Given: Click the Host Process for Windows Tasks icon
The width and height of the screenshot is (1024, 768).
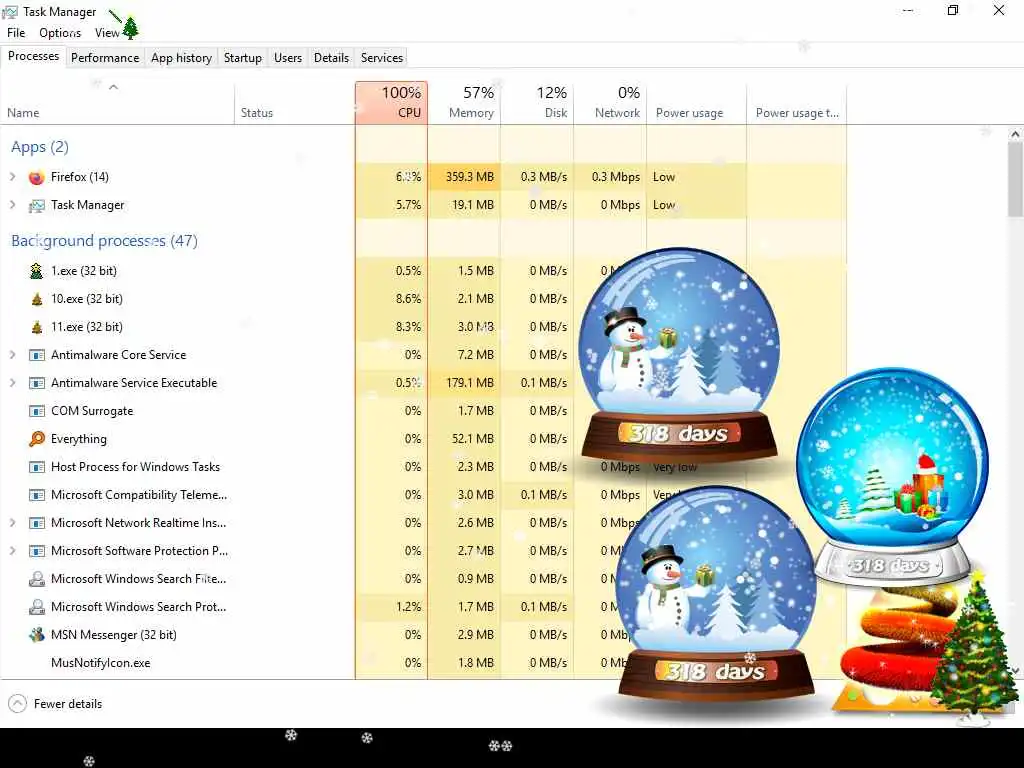Looking at the screenshot, I should [37, 467].
